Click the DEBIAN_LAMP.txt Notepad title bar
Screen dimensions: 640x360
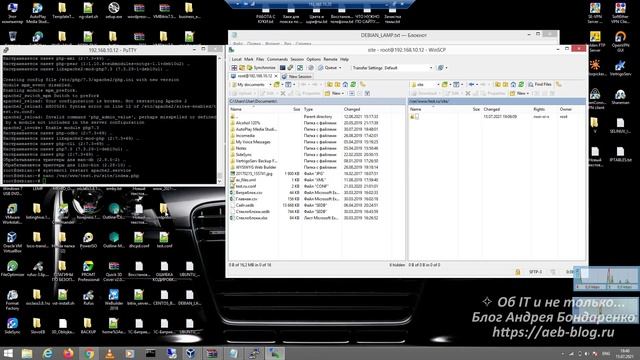tap(393, 35)
